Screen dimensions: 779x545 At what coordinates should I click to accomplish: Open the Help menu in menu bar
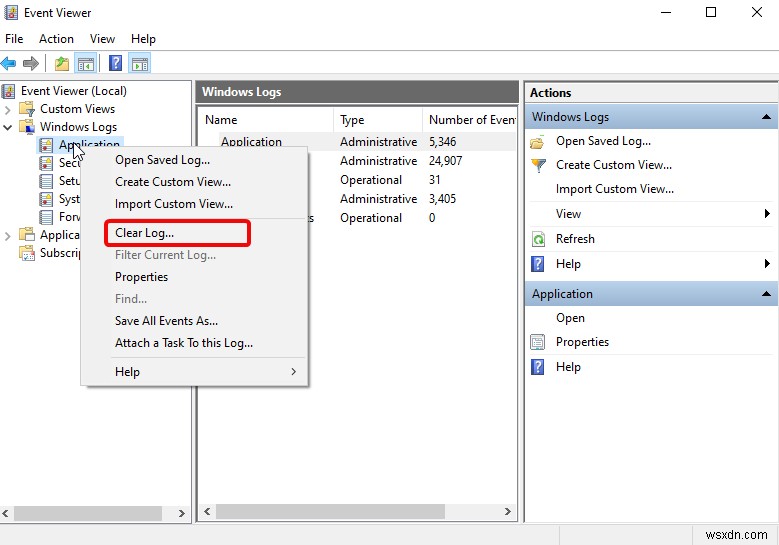(143, 39)
